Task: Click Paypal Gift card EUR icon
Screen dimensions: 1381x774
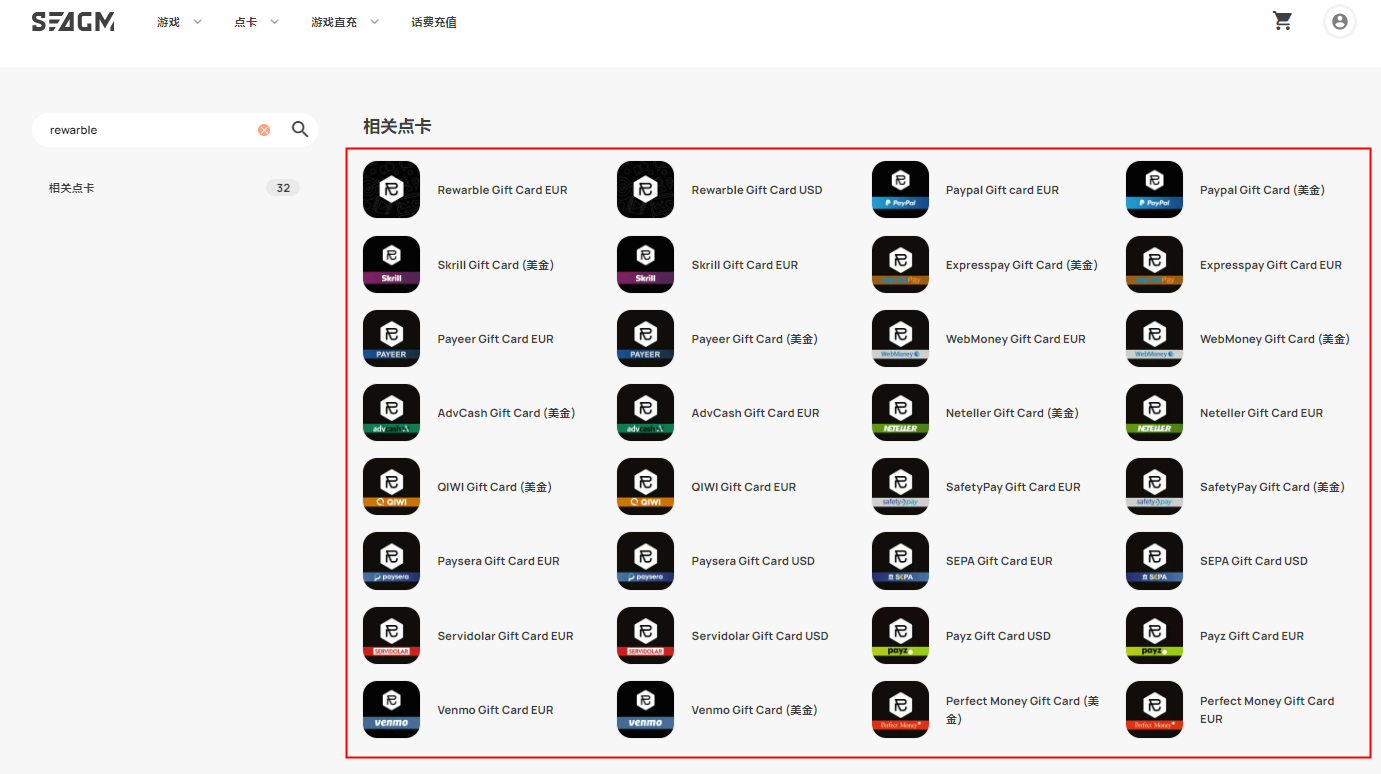Action: [x=900, y=190]
